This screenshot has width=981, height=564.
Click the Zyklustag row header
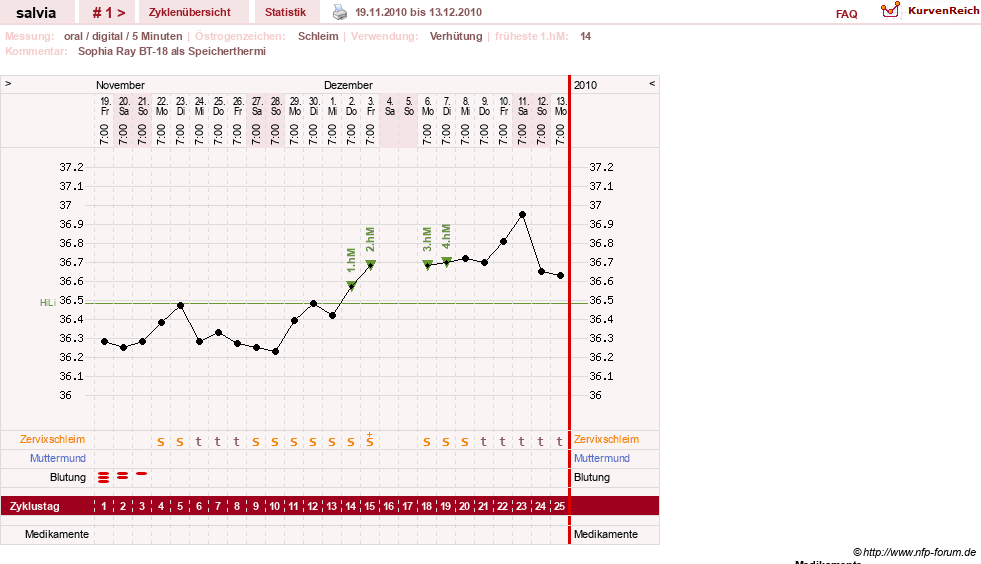coord(34,506)
